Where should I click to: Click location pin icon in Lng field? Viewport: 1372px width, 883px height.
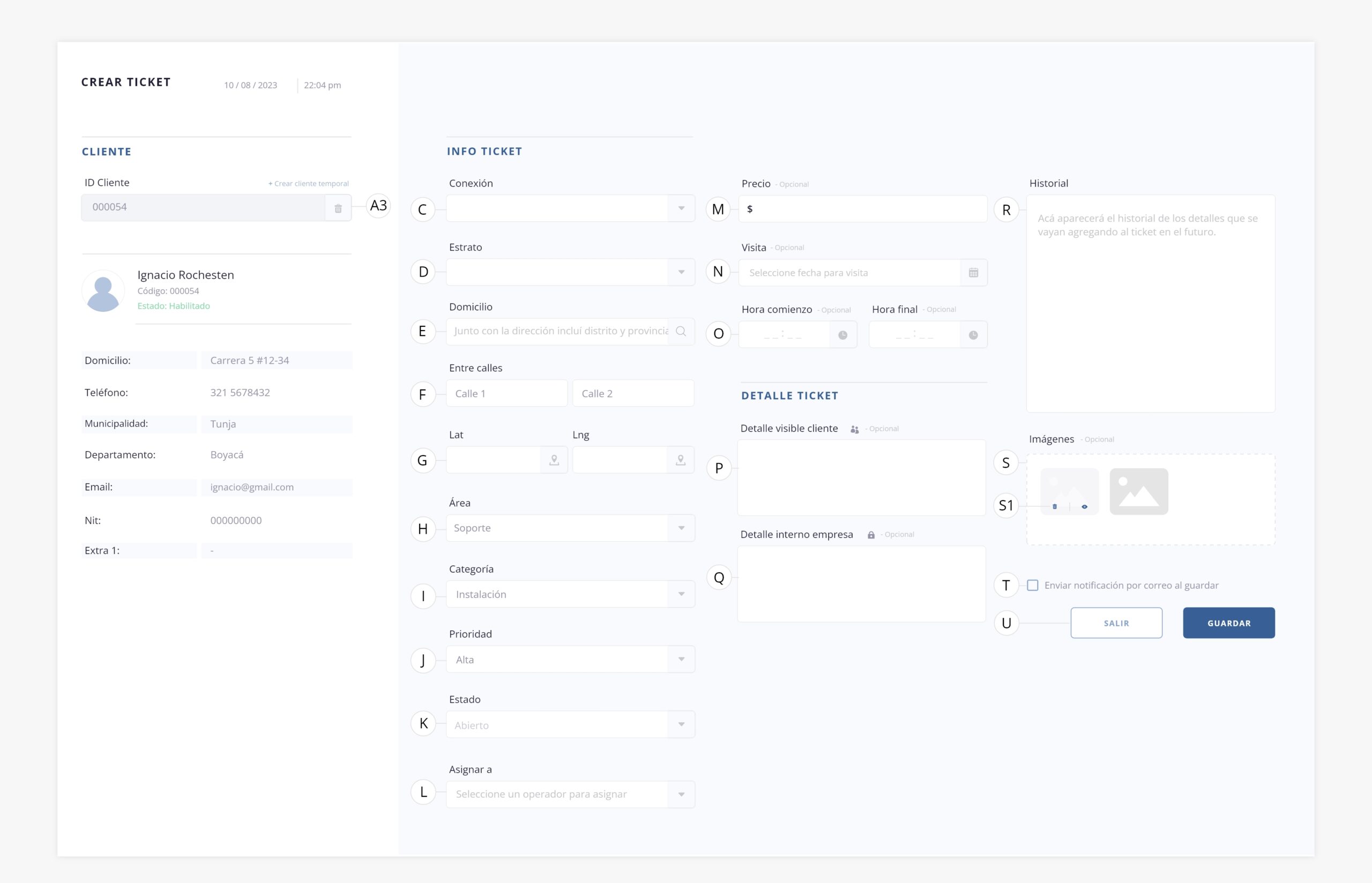680,460
